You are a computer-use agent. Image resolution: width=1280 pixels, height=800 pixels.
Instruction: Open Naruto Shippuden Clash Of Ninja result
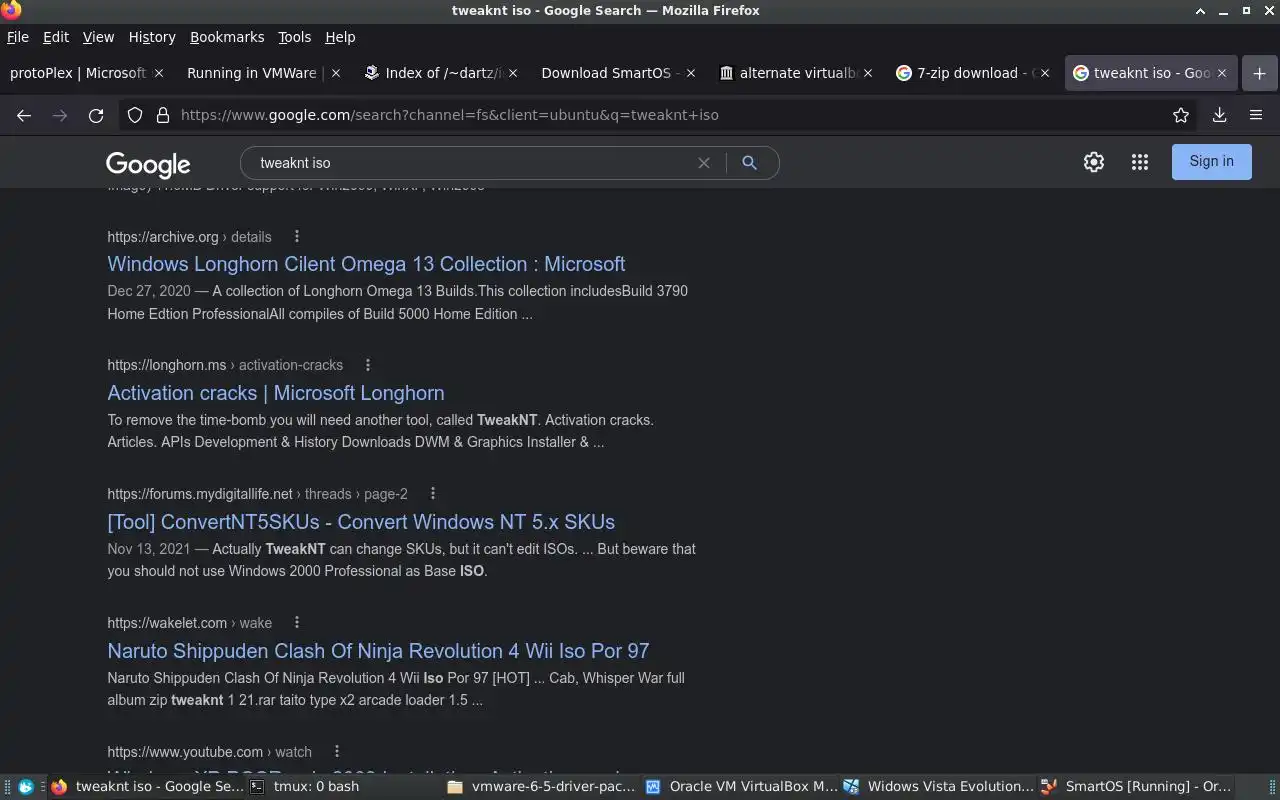point(378,651)
